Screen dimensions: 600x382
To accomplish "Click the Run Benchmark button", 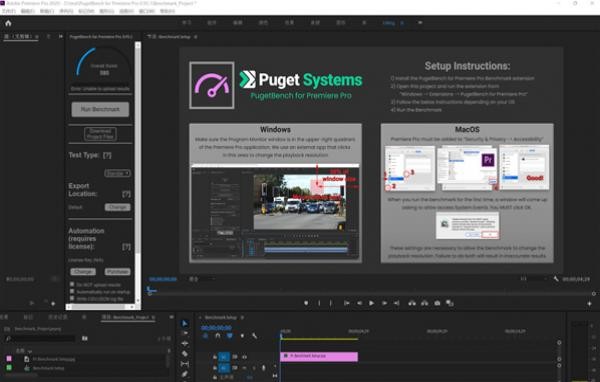I will tap(100, 109).
